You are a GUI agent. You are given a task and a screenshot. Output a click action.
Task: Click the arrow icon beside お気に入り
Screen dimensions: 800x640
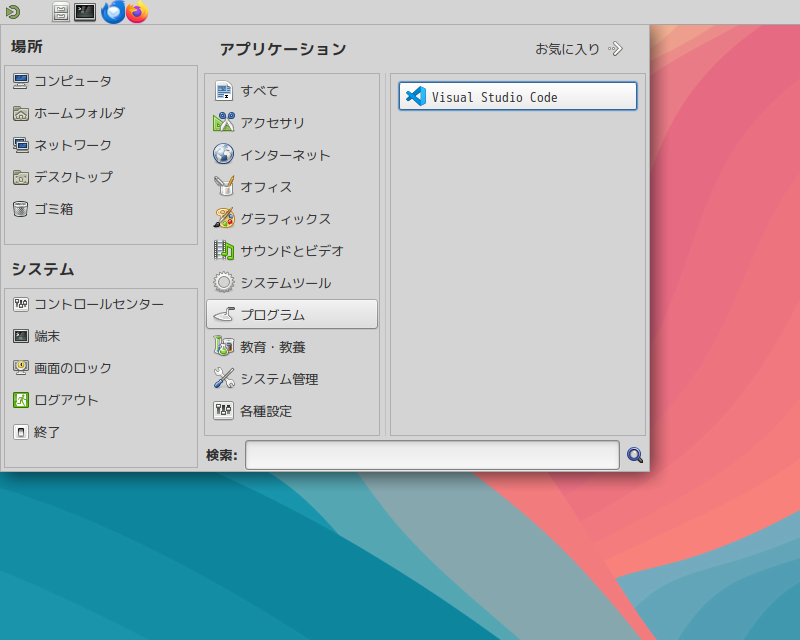[x=615, y=49]
